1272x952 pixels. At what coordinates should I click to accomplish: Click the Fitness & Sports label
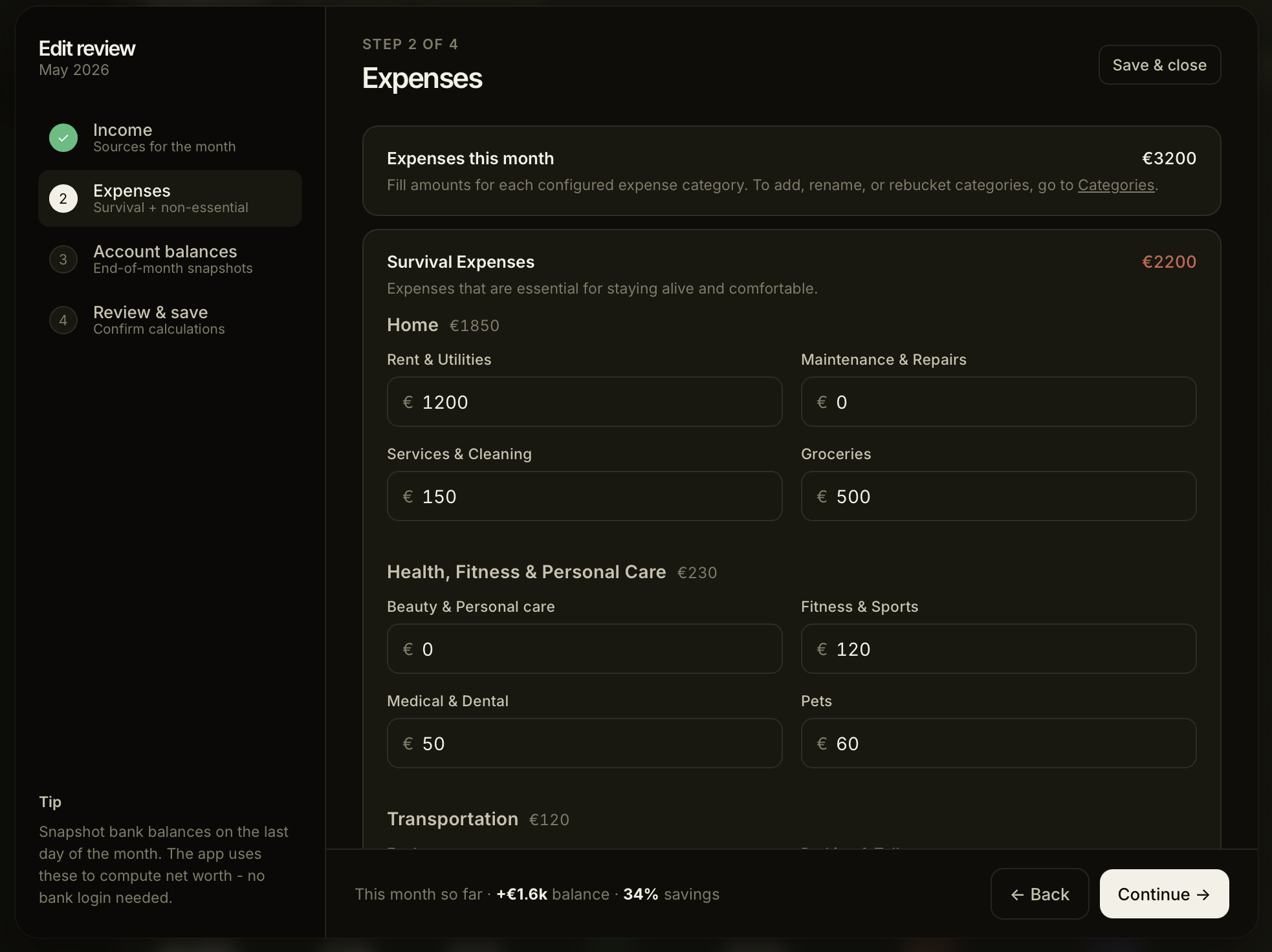click(x=860, y=607)
